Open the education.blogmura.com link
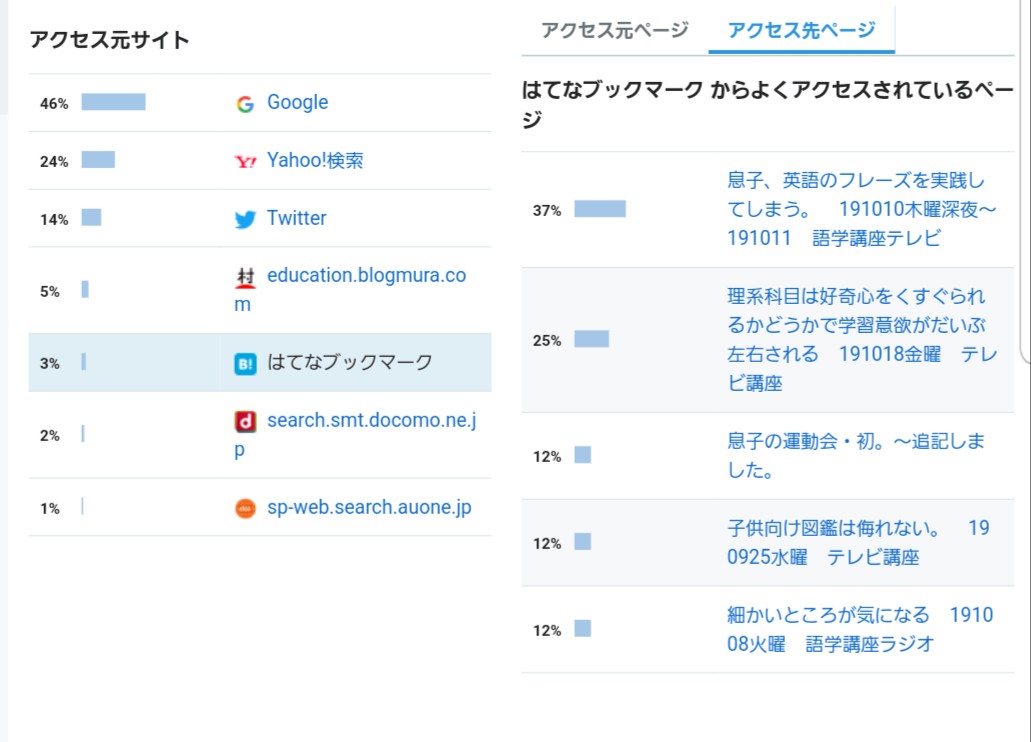Viewport: 1031px width, 742px height. tap(365, 275)
